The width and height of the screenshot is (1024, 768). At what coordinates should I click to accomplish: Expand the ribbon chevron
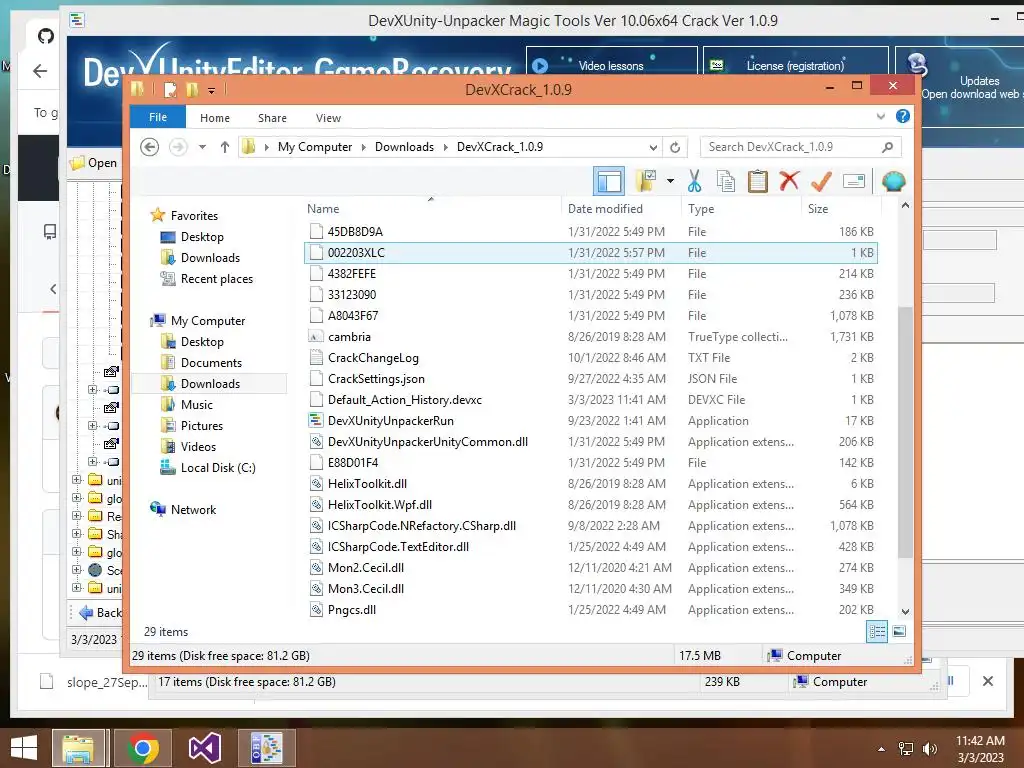coord(880,116)
